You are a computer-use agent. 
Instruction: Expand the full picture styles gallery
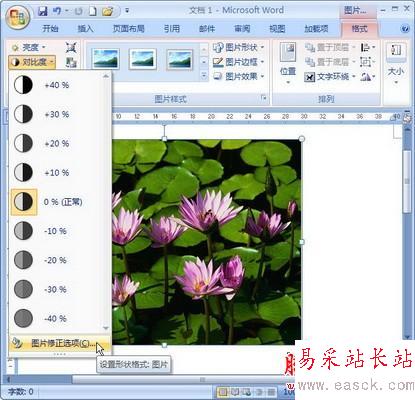pyautogui.click(x=204, y=76)
